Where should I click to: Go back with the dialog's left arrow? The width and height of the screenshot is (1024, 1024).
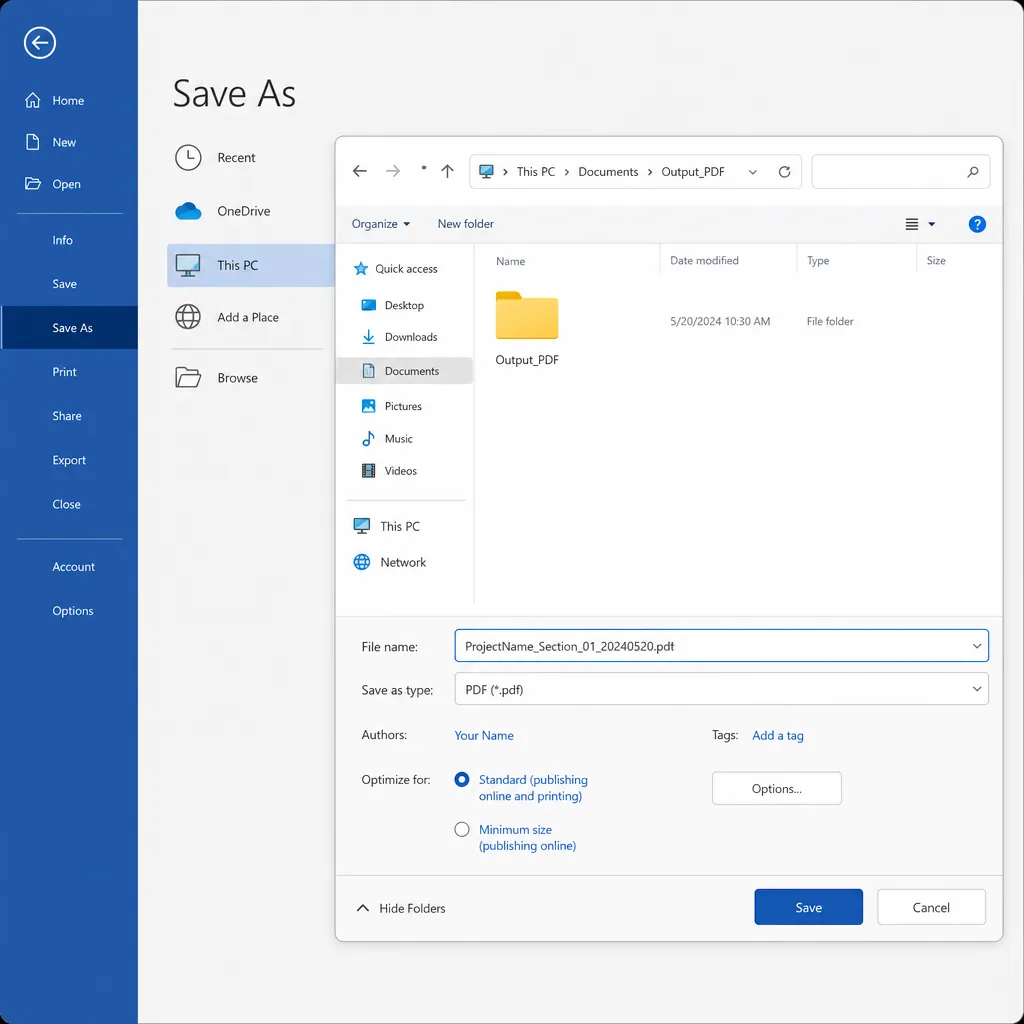tap(360, 171)
